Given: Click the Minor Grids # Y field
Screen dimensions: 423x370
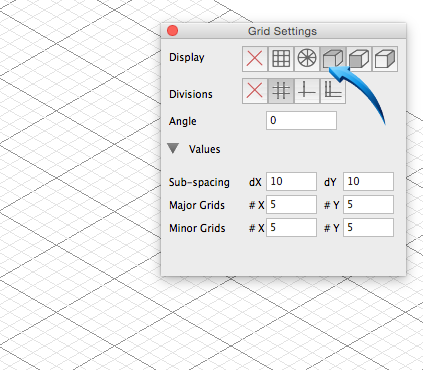Looking at the screenshot, I should pos(368,227).
